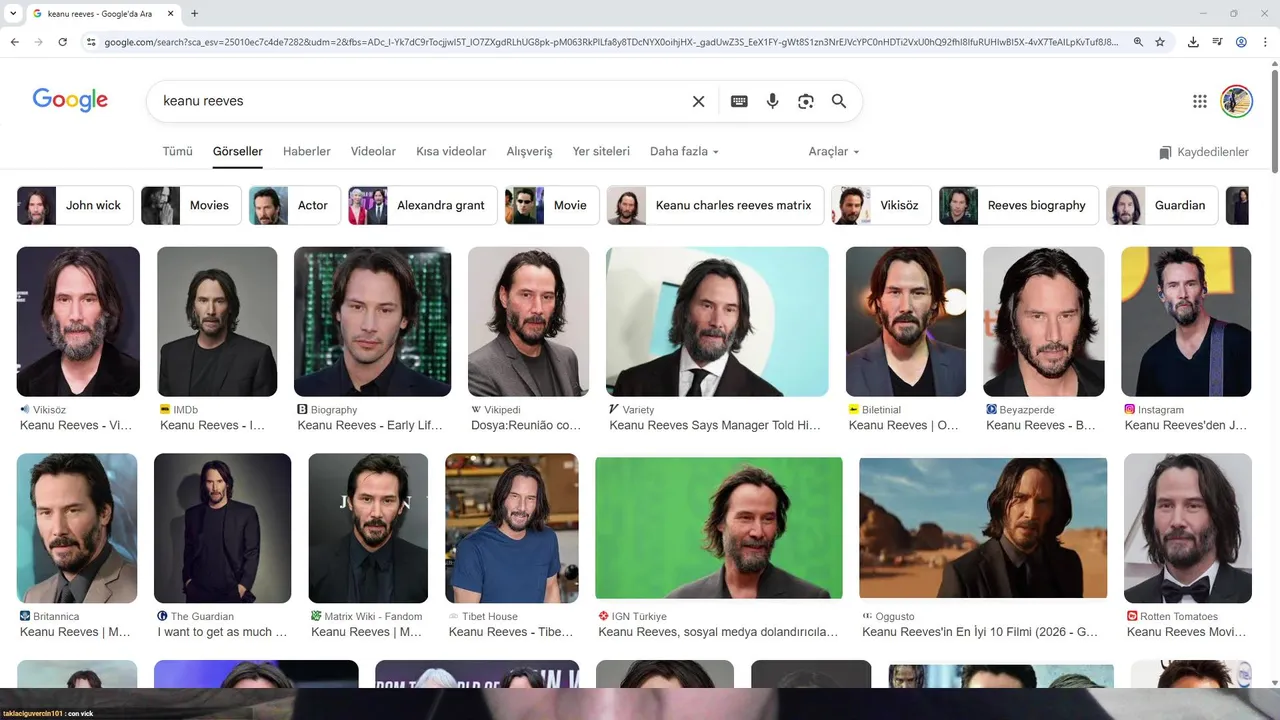Open Google Lens image search icon

click(x=806, y=101)
